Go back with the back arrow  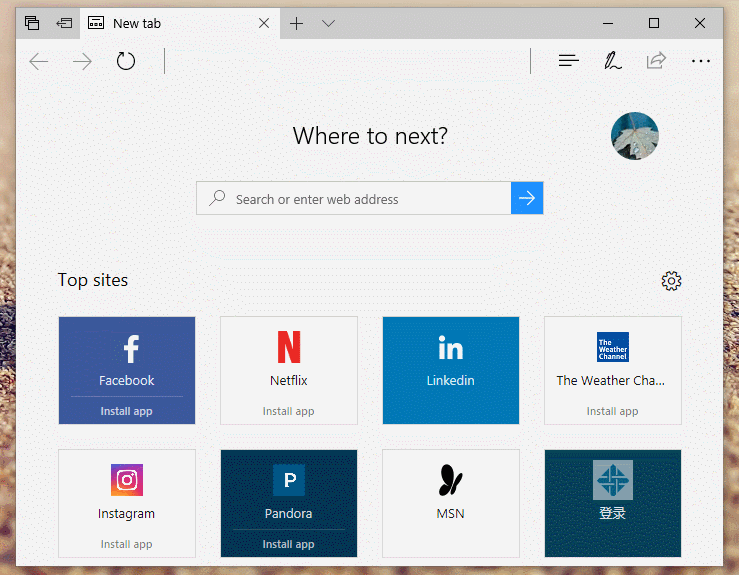tap(39, 61)
